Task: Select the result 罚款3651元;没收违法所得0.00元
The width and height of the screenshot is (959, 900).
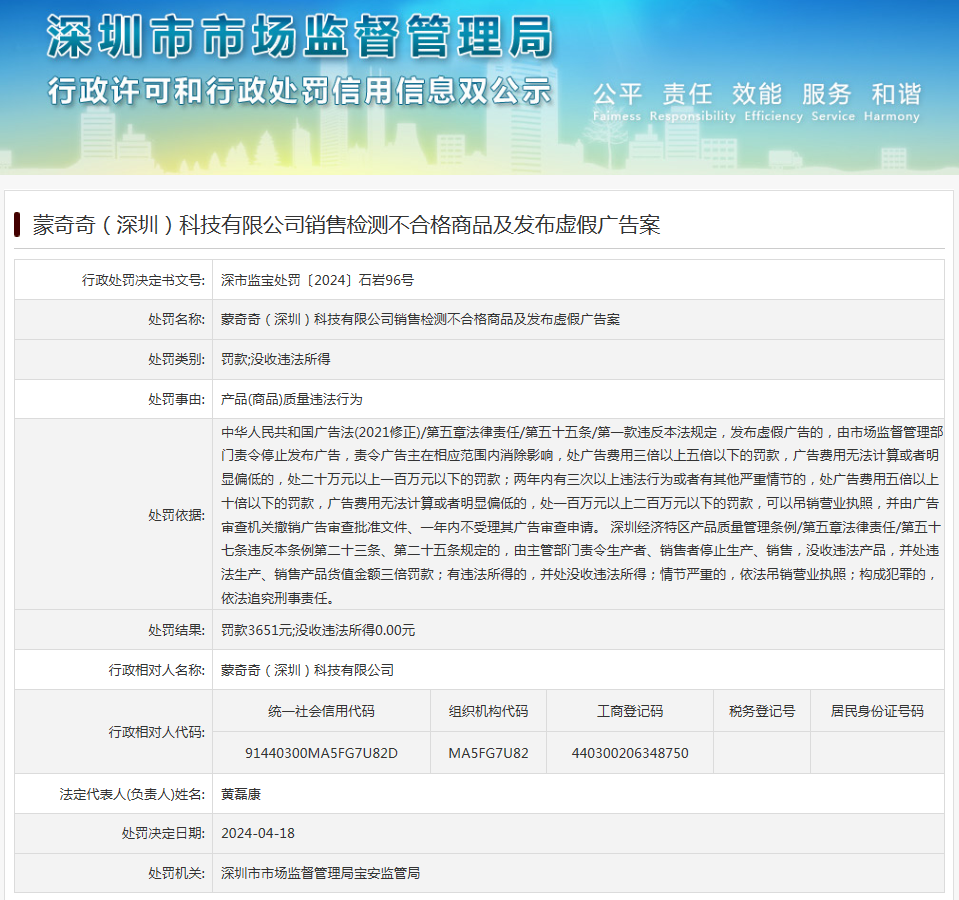Action: click(318, 630)
